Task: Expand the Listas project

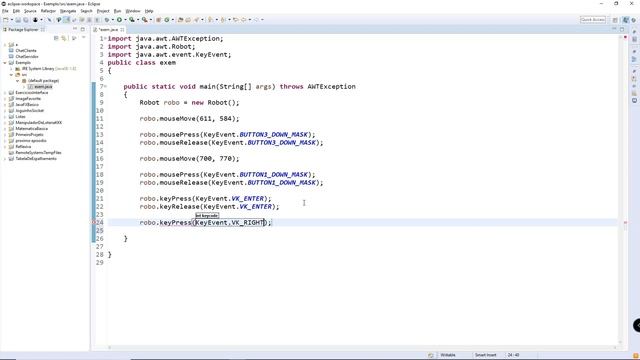Action: click(5, 117)
